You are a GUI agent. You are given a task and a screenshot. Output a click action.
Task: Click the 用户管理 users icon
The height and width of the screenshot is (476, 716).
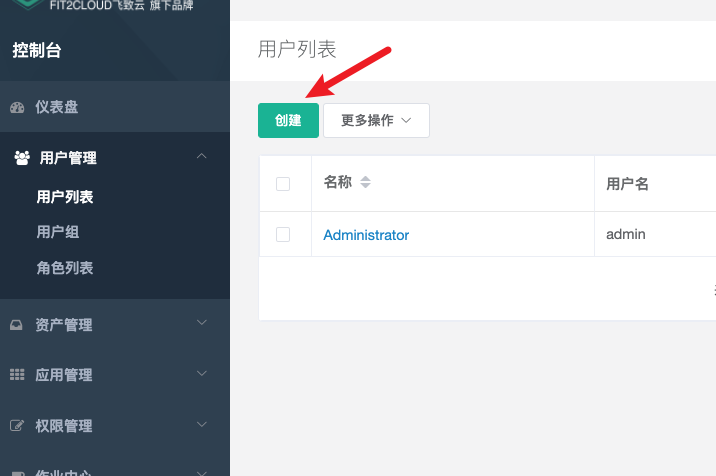point(22,158)
